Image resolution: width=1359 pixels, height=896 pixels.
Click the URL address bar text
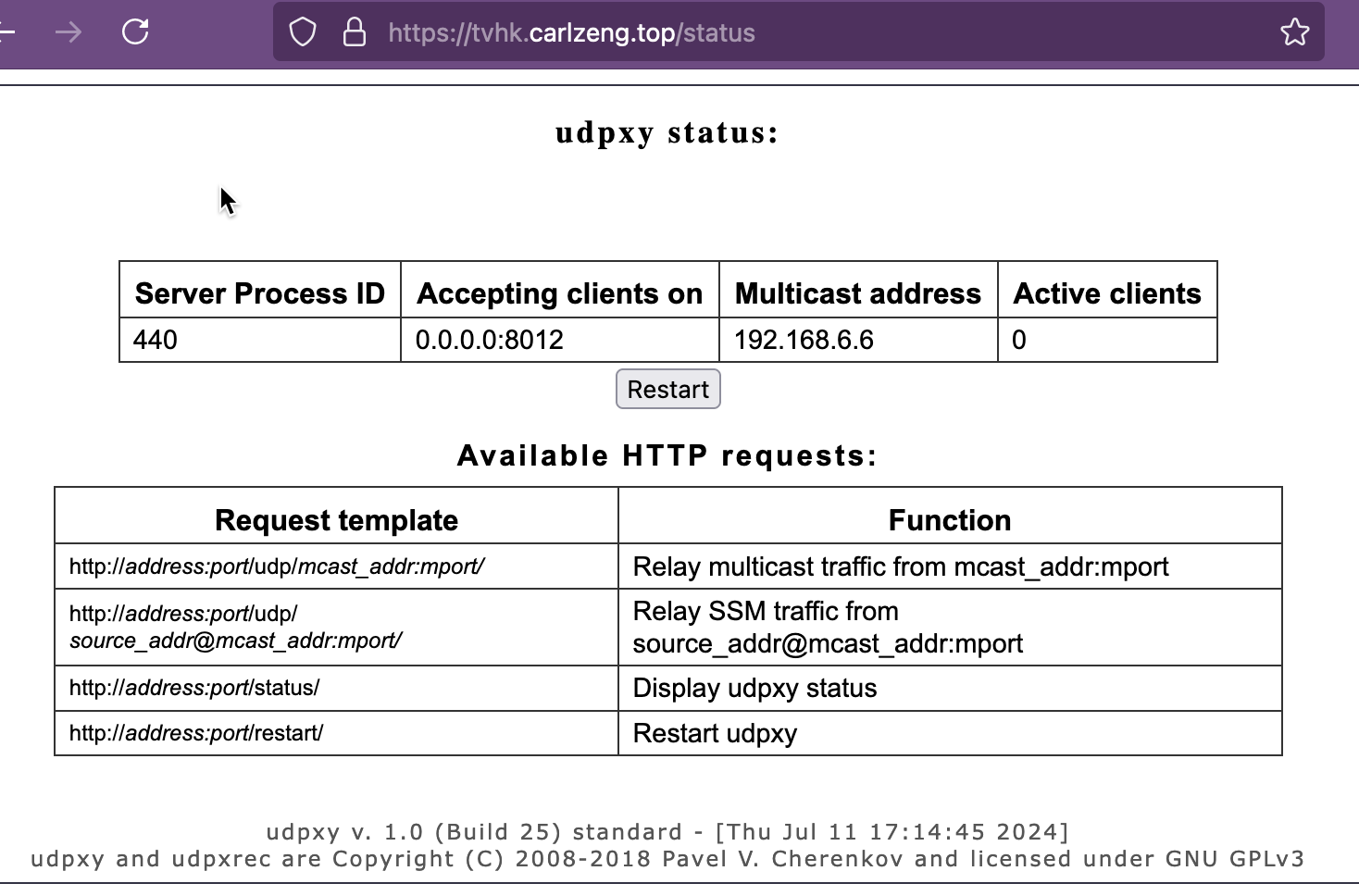pyautogui.click(x=571, y=33)
